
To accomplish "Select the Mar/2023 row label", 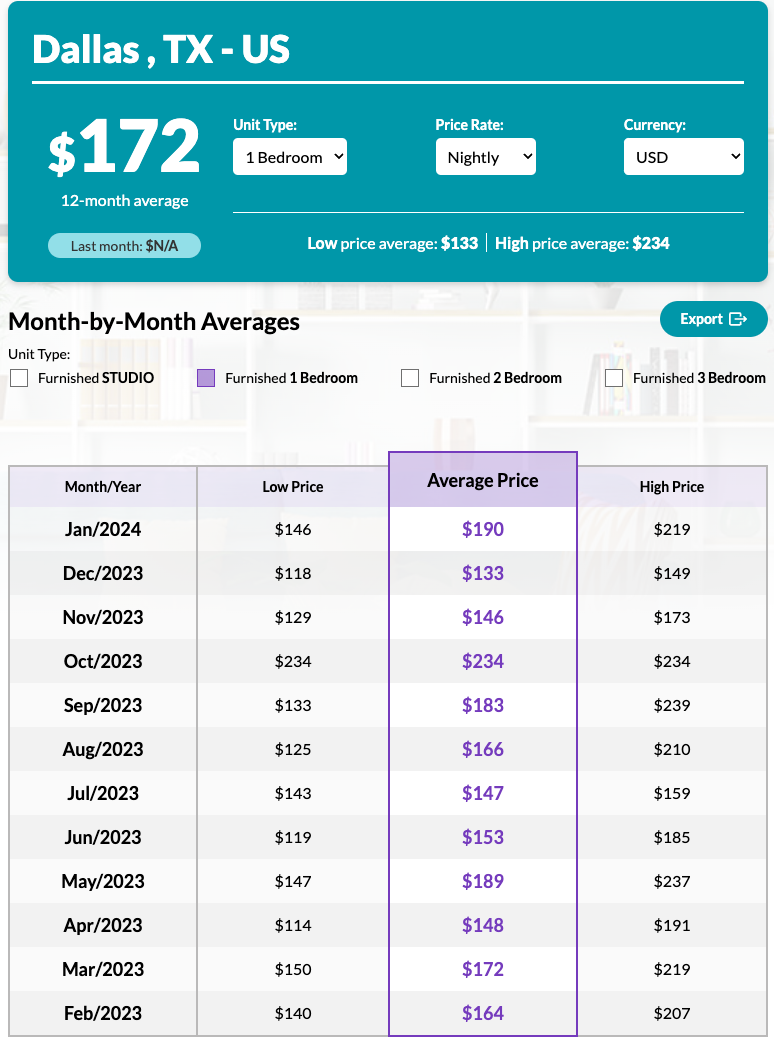I will click(x=103, y=969).
